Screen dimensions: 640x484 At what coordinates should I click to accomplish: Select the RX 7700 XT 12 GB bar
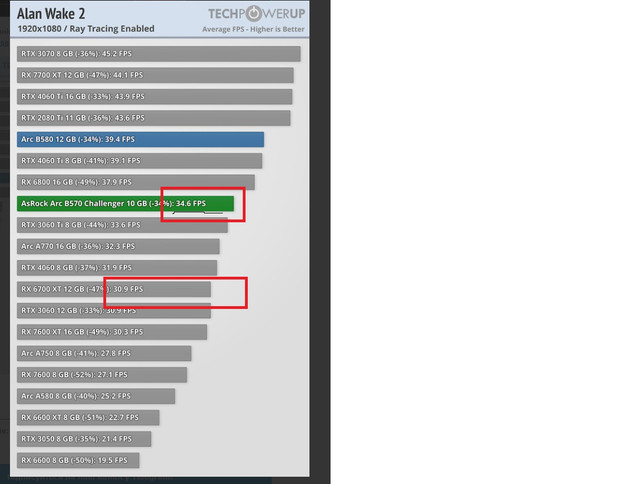coord(155,75)
